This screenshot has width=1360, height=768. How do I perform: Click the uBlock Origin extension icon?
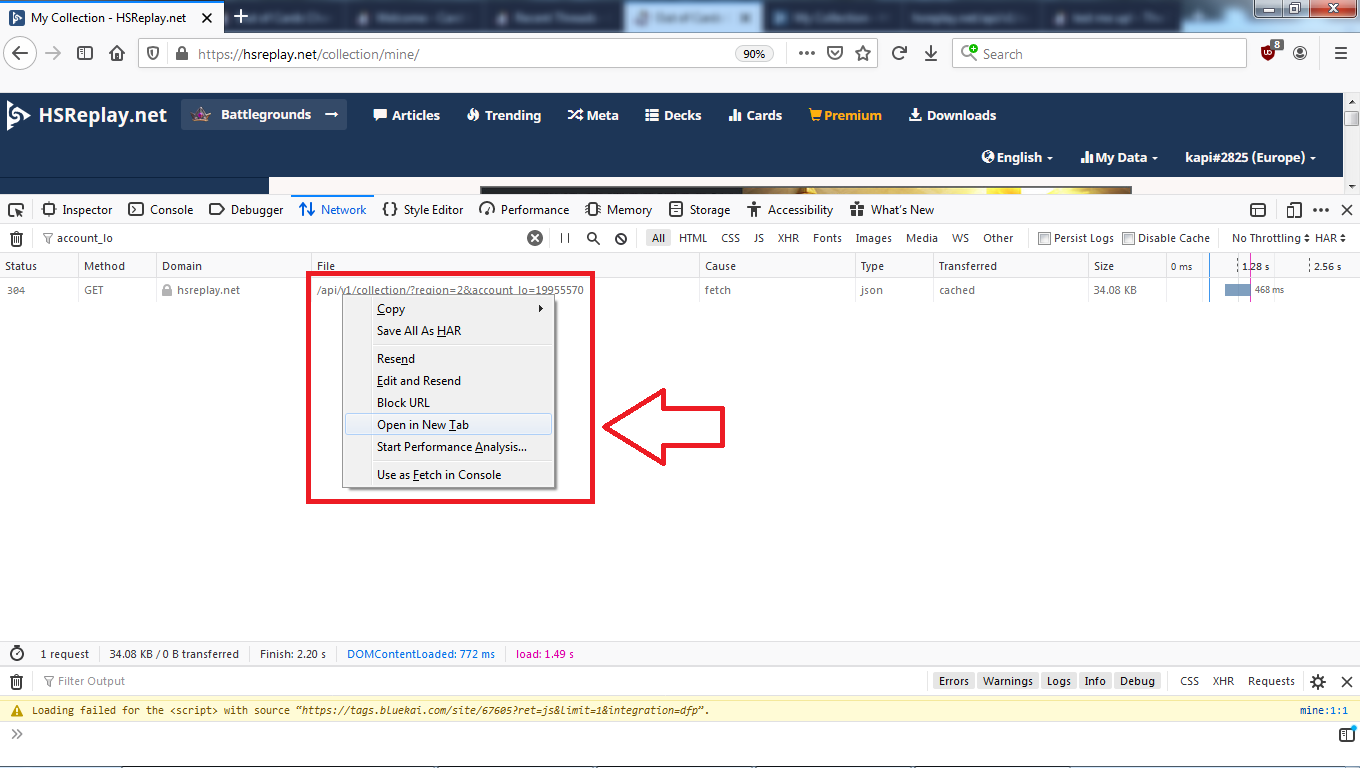[x=1270, y=52]
